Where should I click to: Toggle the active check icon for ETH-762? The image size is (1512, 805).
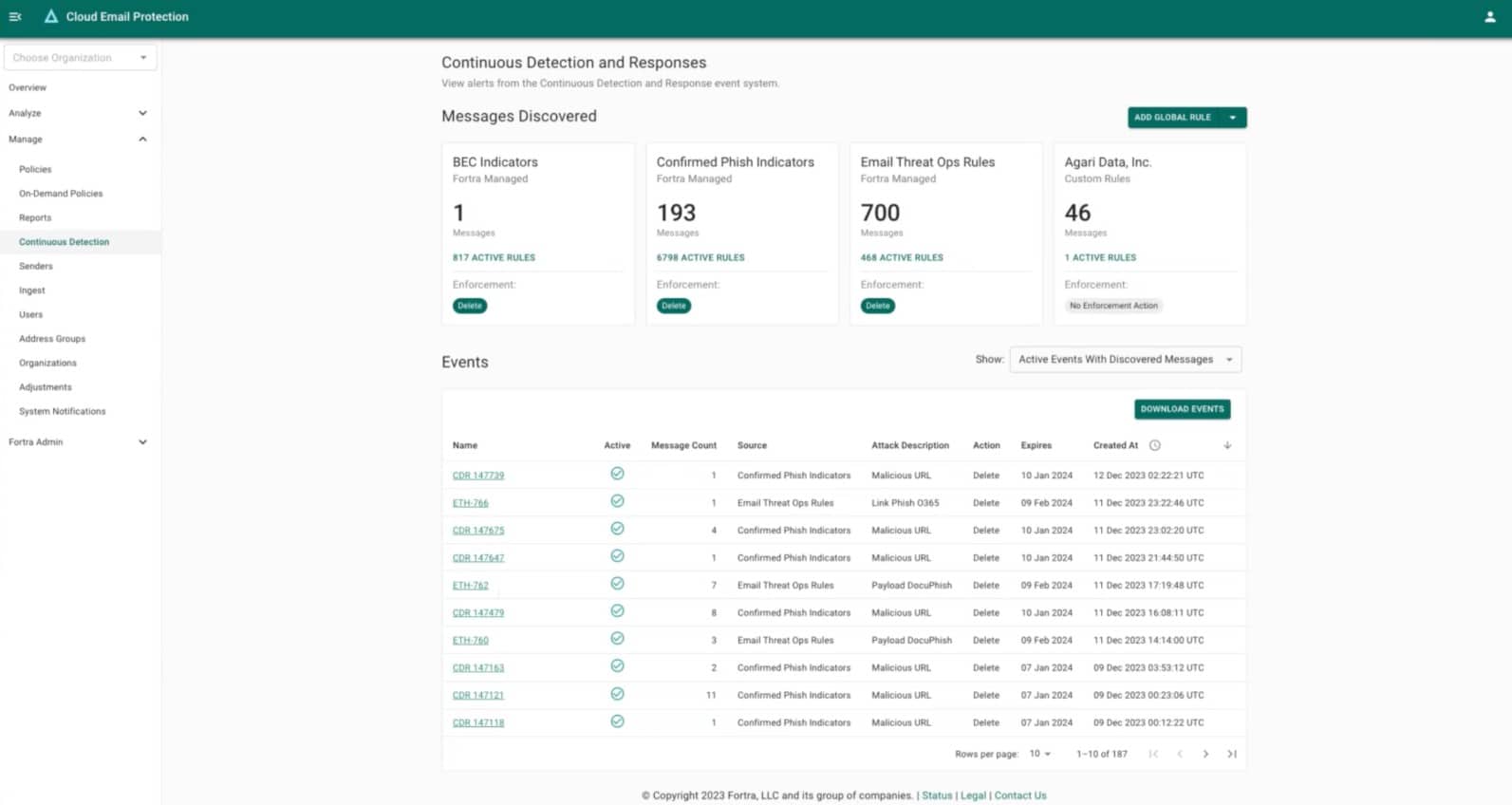[x=617, y=584]
